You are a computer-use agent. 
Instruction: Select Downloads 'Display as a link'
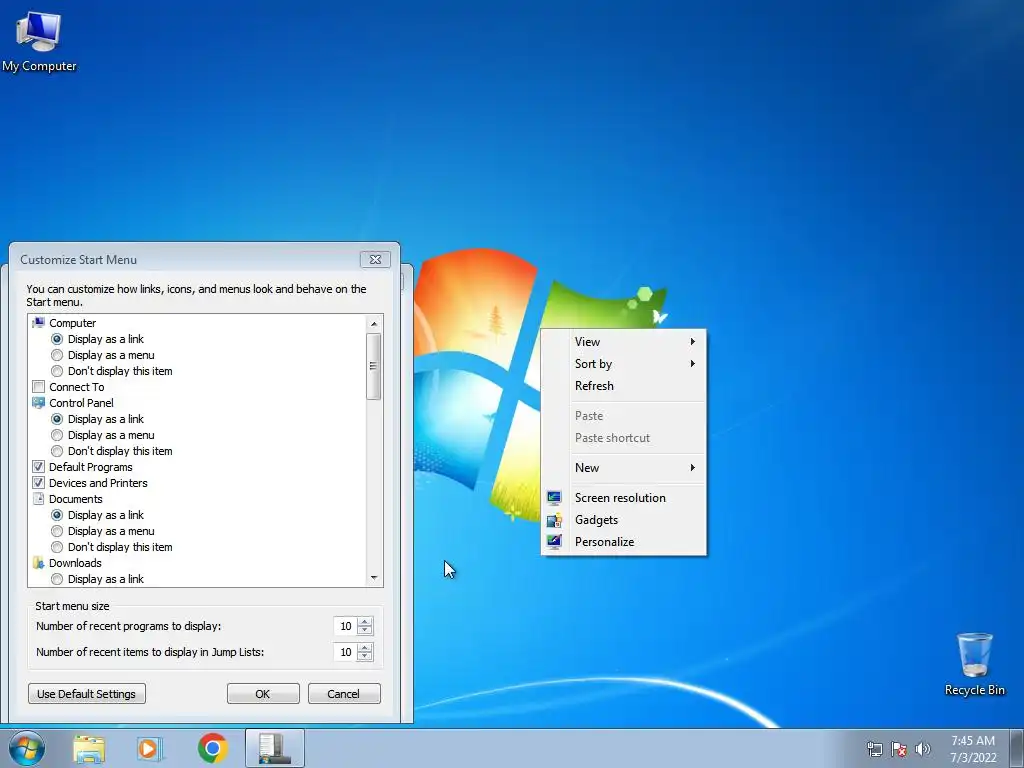pos(57,579)
